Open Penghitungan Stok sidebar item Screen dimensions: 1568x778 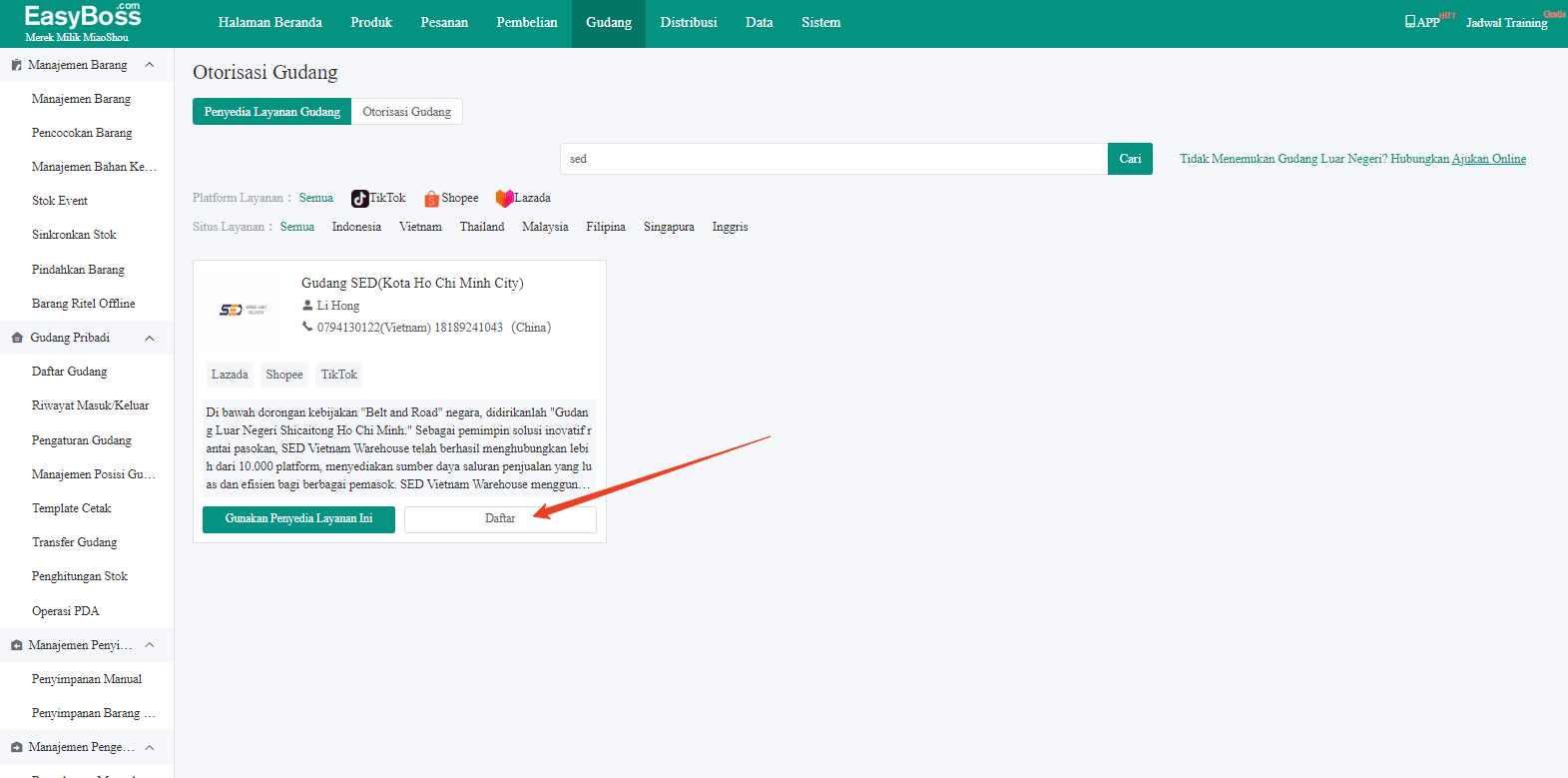79,576
